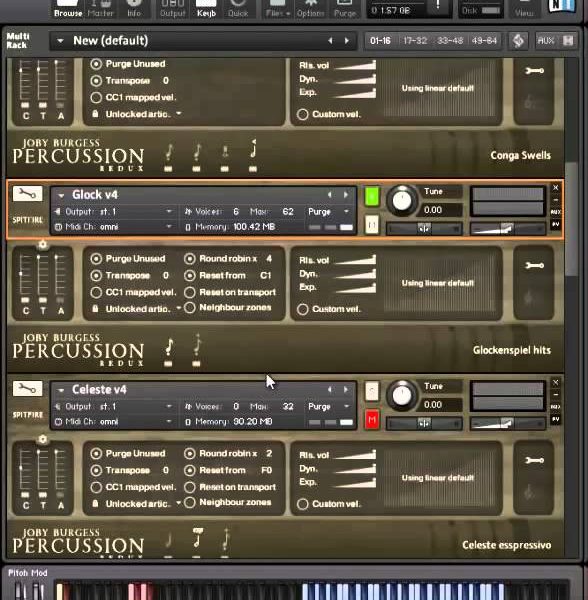The height and width of the screenshot is (600, 588).
Task: Click the gear icon above Celeste mixer faders
Action: pyautogui.click(x=43, y=439)
